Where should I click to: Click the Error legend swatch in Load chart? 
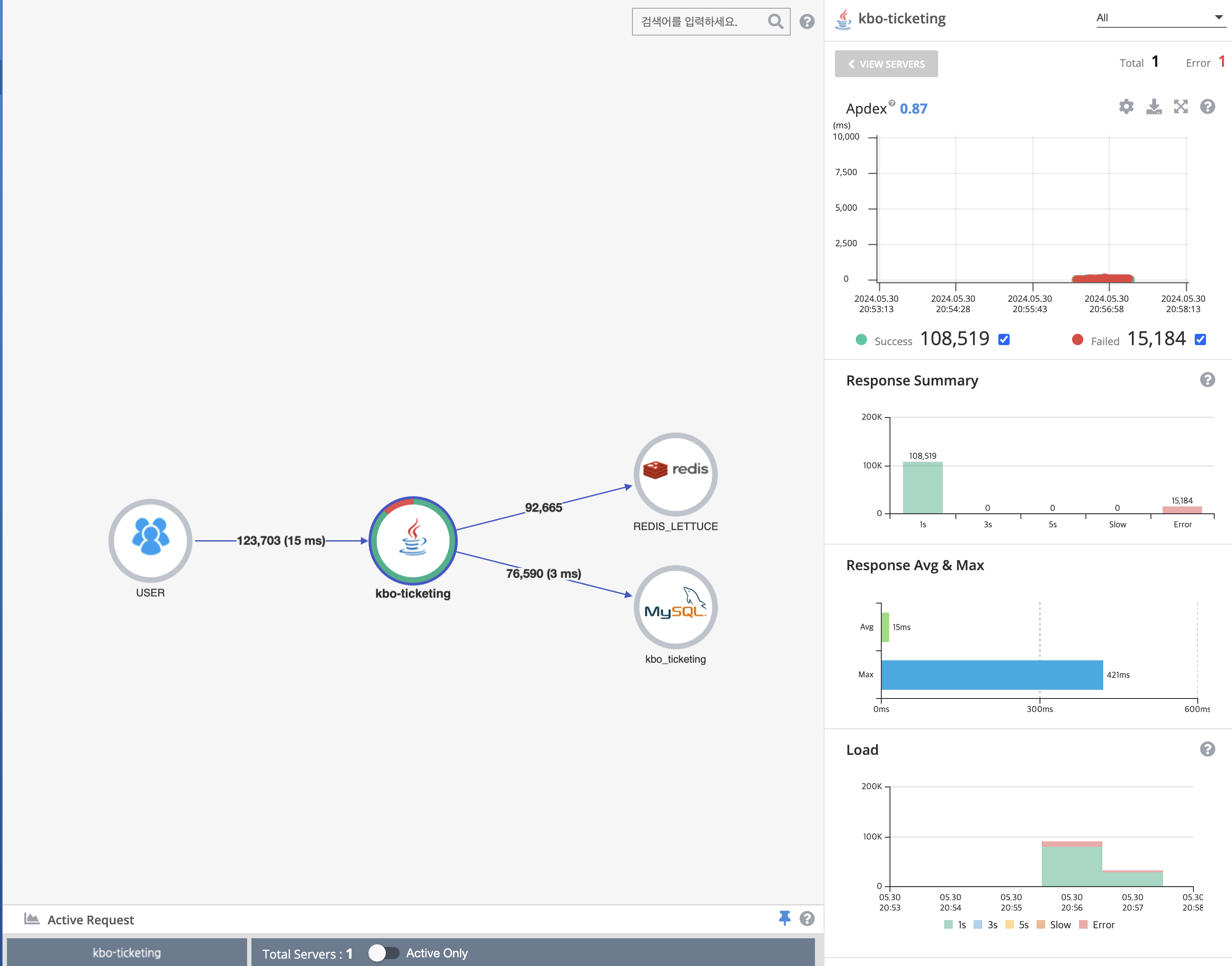tap(1083, 925)
